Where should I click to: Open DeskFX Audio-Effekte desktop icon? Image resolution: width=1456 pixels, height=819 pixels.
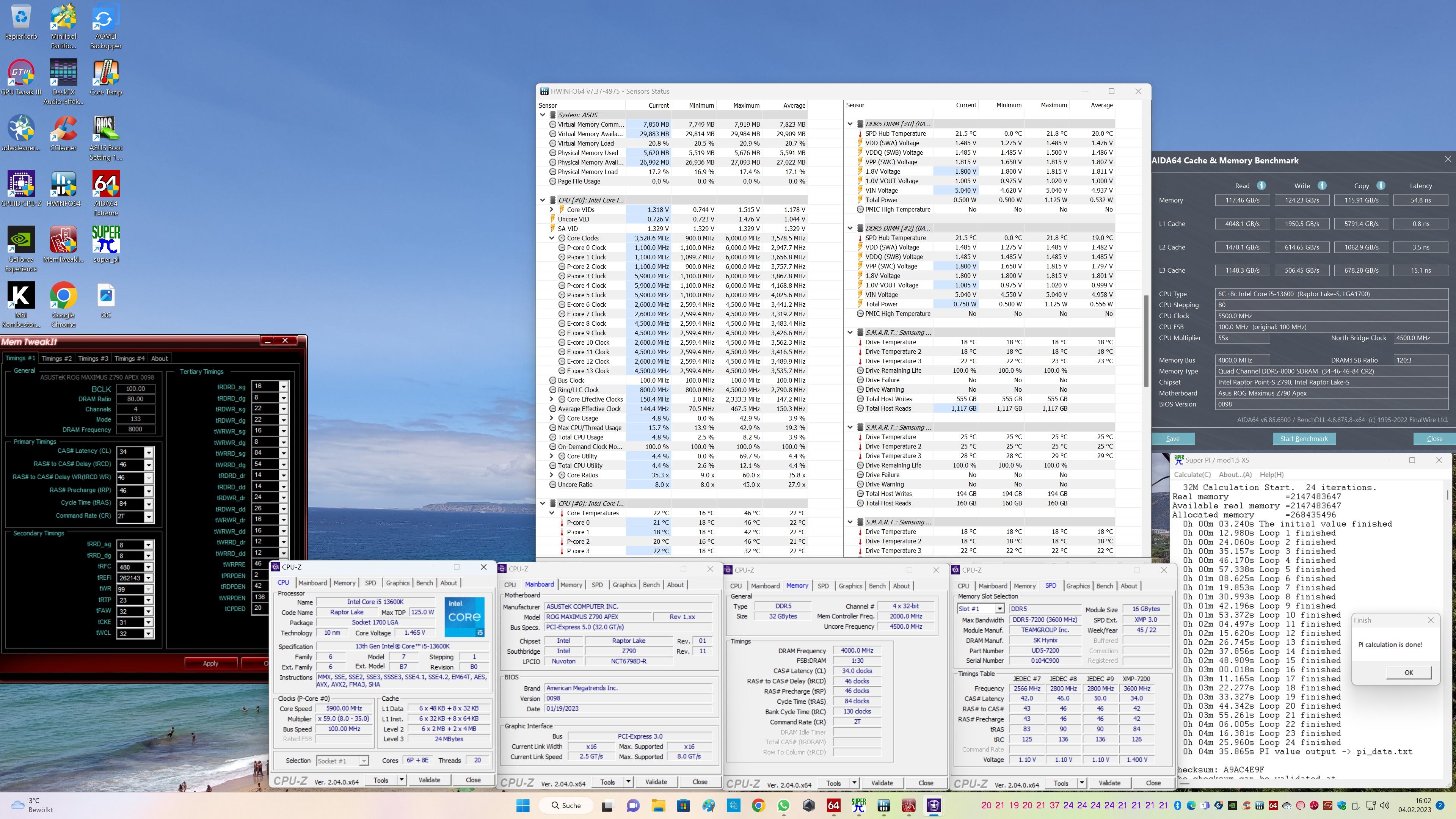pyautogui.click(x=63, y=83)
